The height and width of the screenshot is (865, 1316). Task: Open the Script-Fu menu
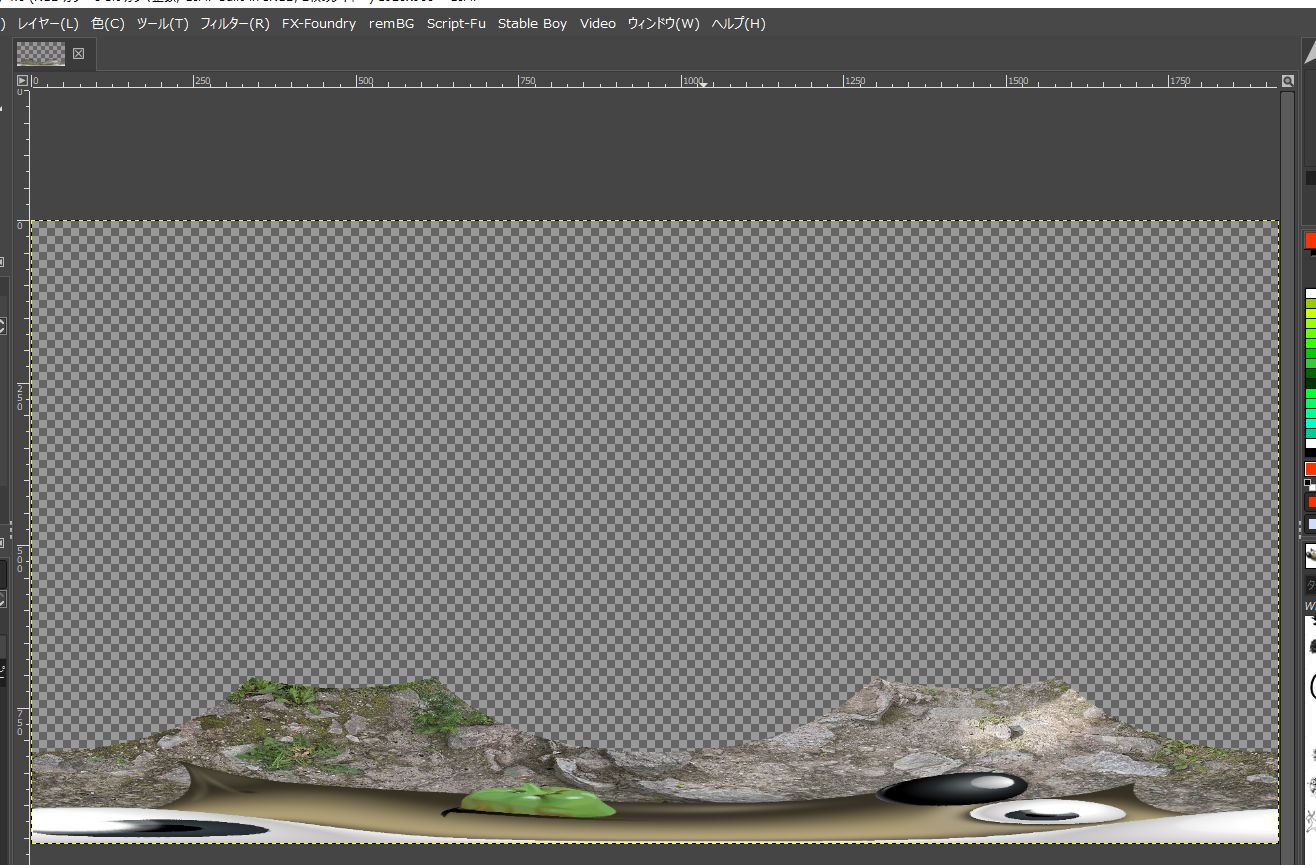[456, 23]
